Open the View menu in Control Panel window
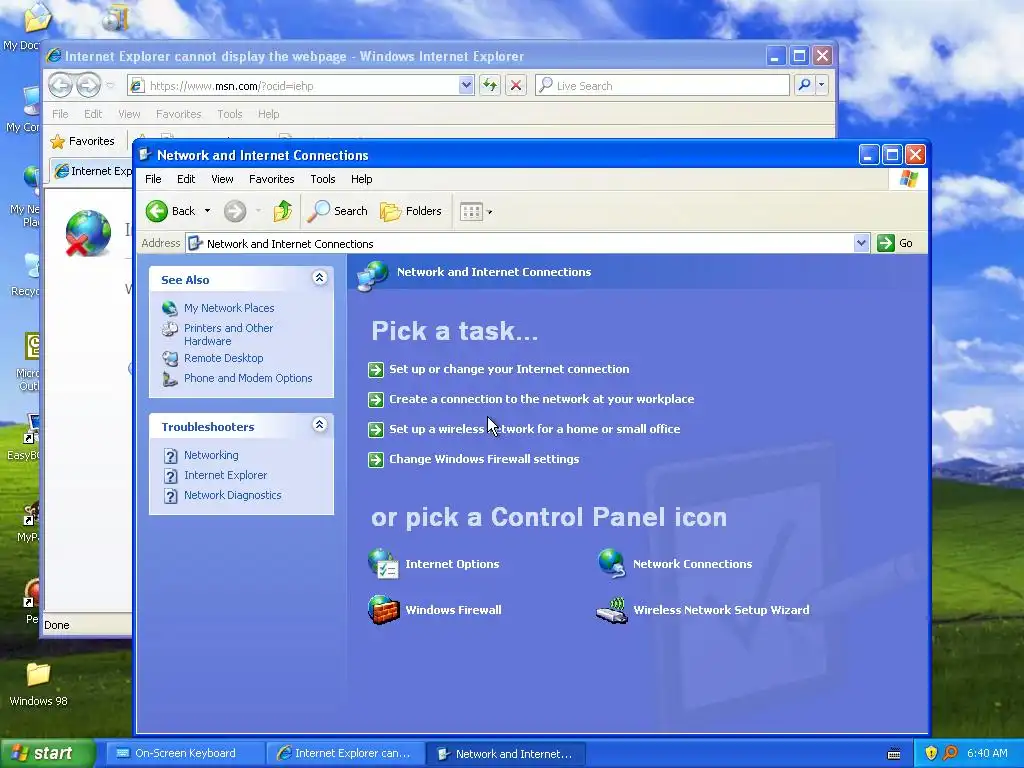 coord(222,179)
